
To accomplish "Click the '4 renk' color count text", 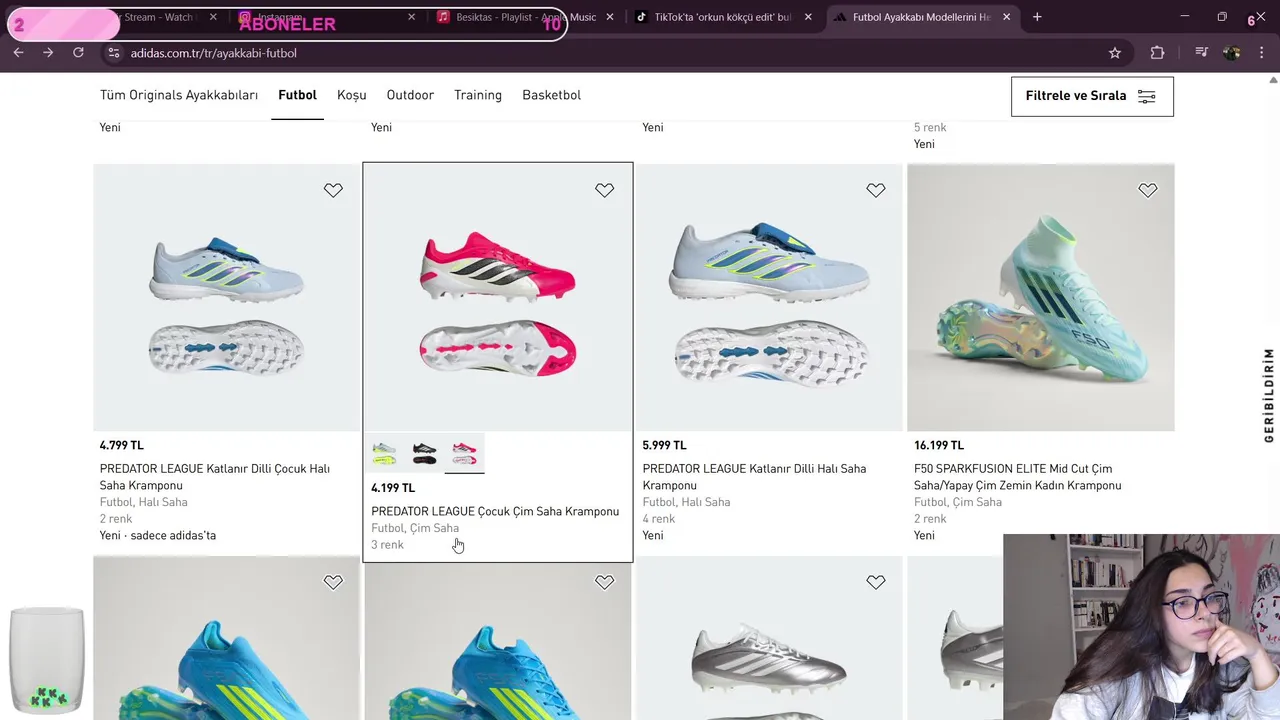I will [x=659, y=519].
